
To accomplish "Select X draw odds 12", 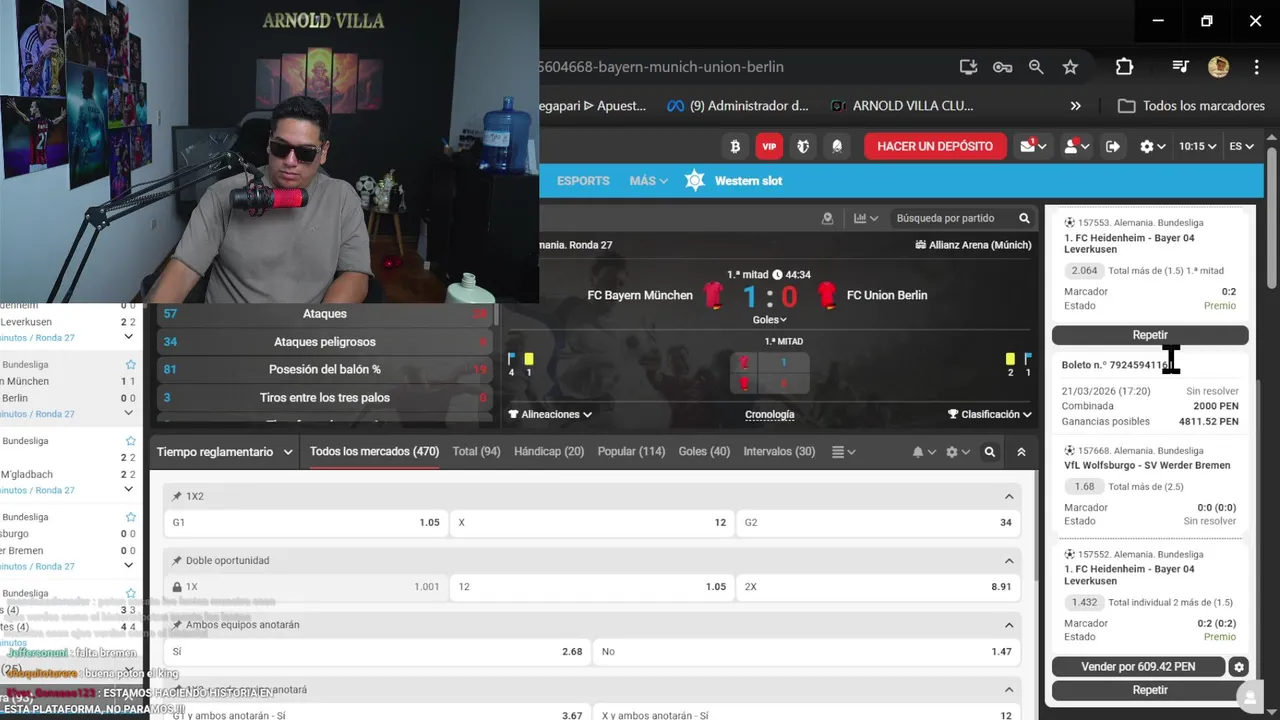I will 592,522.
